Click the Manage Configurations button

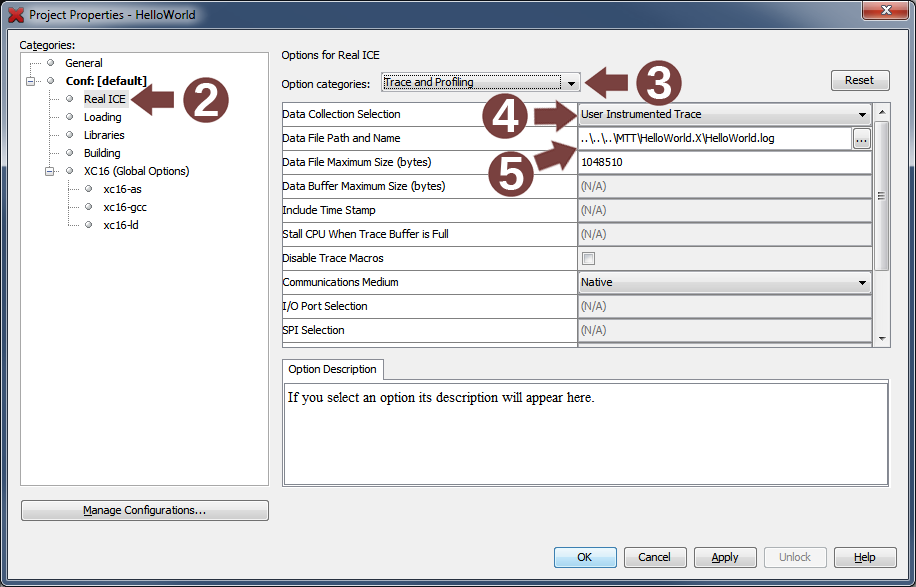145,511
